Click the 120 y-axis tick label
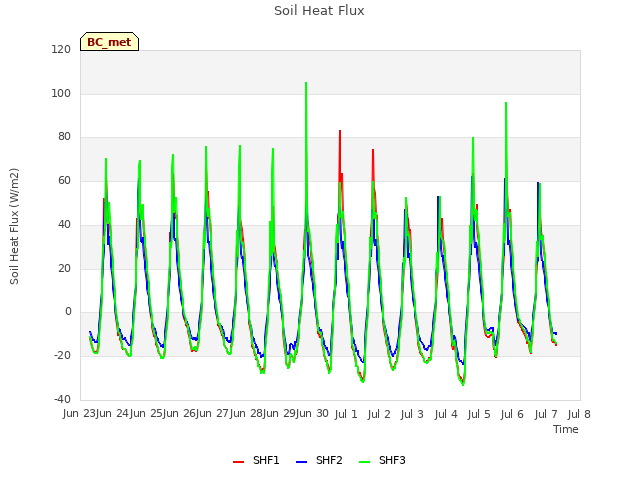The height and width of the screenshot is (480, 640). coord(61,49)
